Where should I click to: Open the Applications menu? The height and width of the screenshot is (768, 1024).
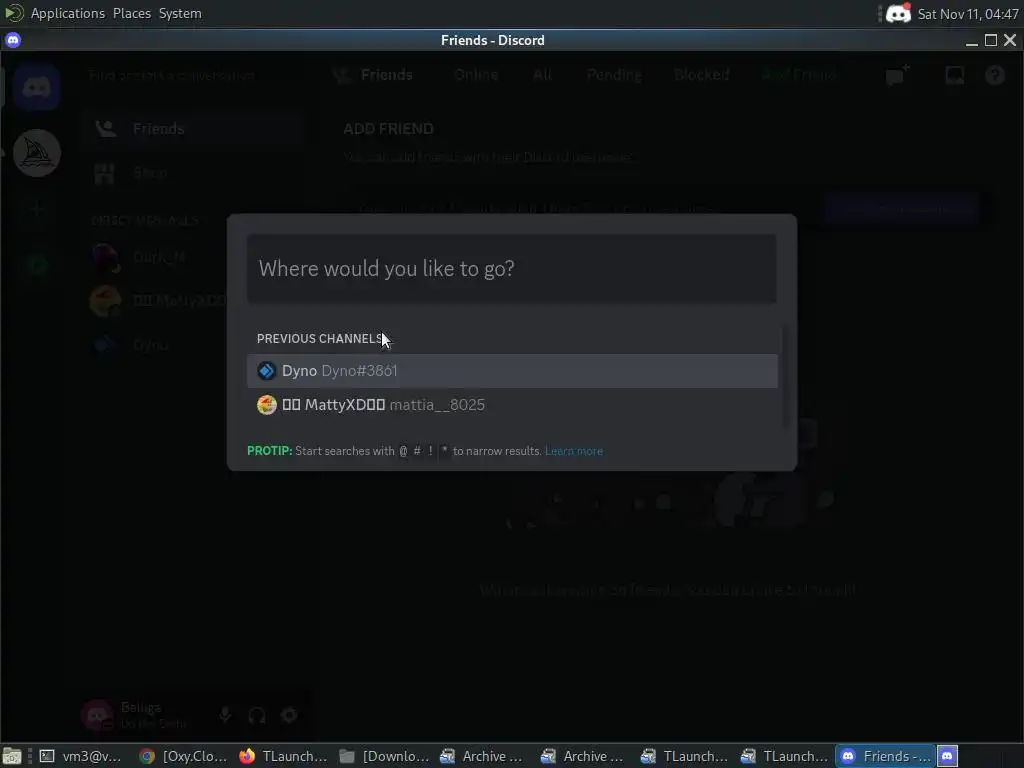tap(68, 13)
